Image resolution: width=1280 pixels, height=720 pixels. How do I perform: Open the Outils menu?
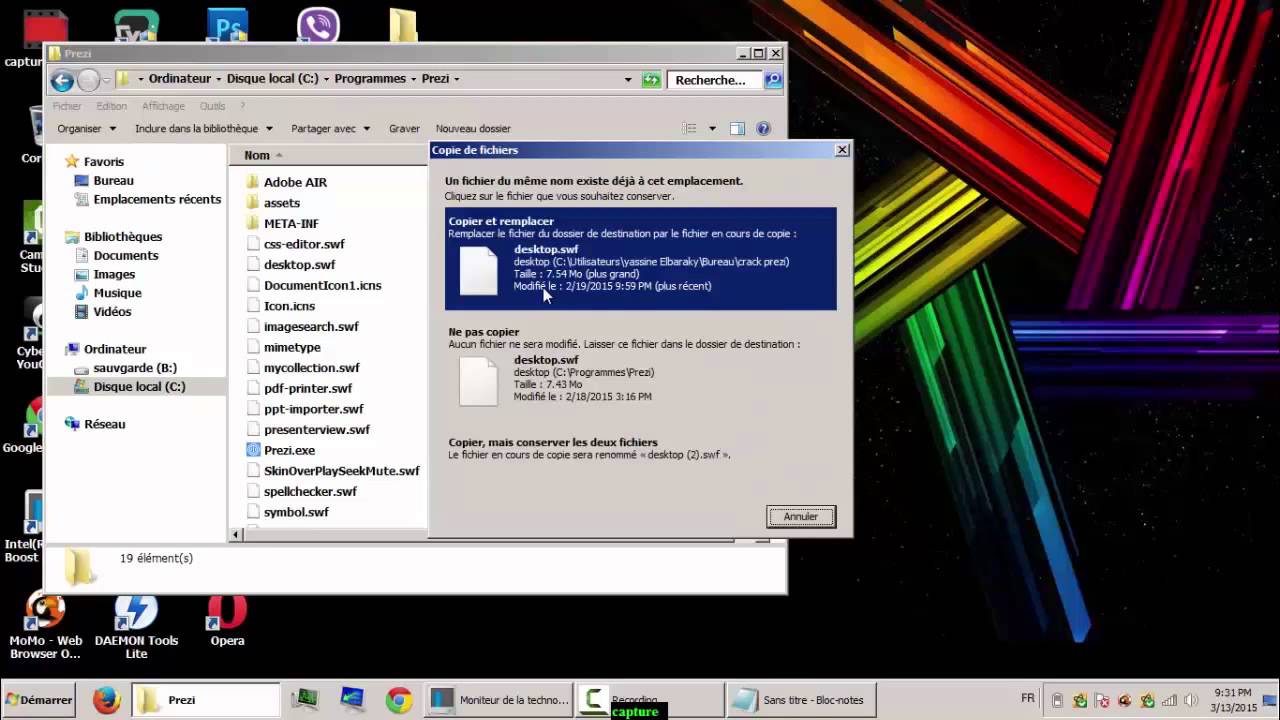click(x=212, y=106)
